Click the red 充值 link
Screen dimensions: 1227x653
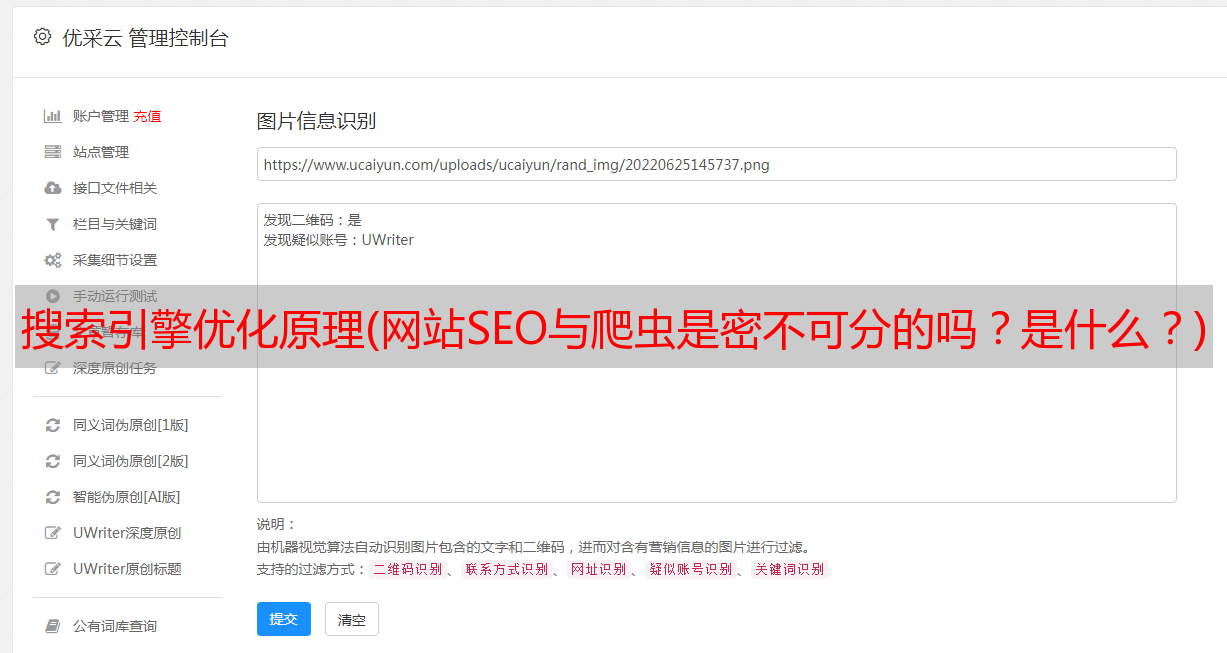pyautogui.click(x=147, y=116)
